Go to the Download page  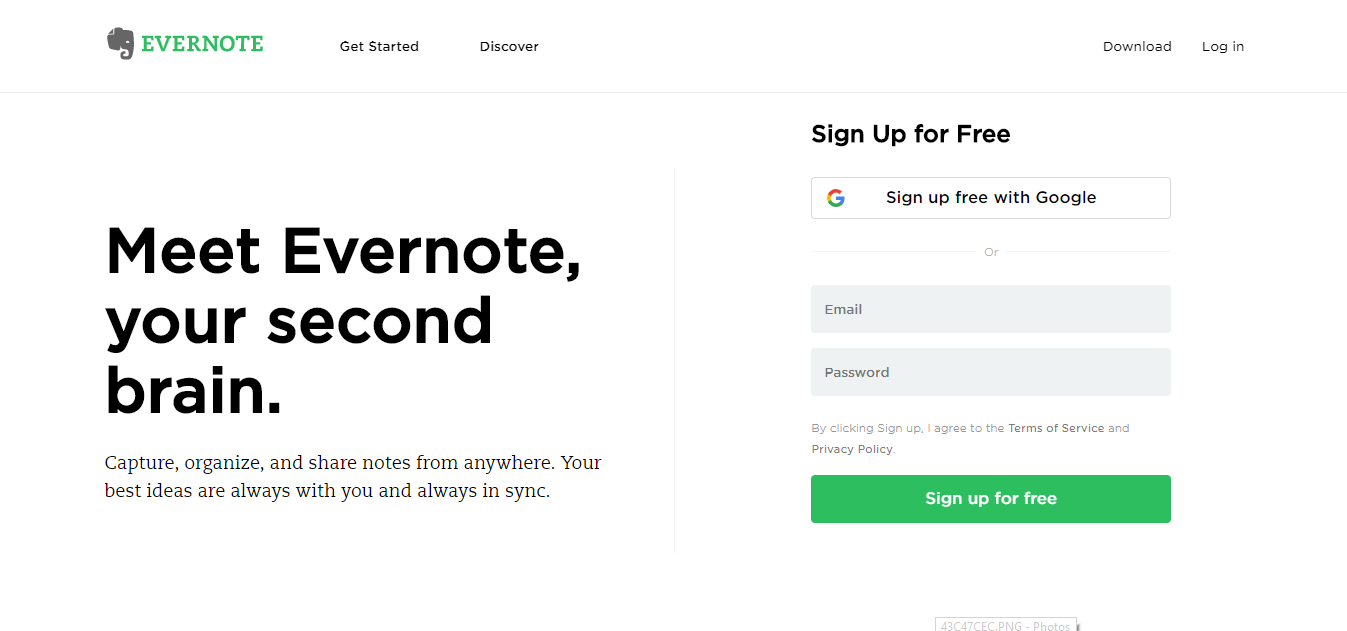(x=1137, y=46)
